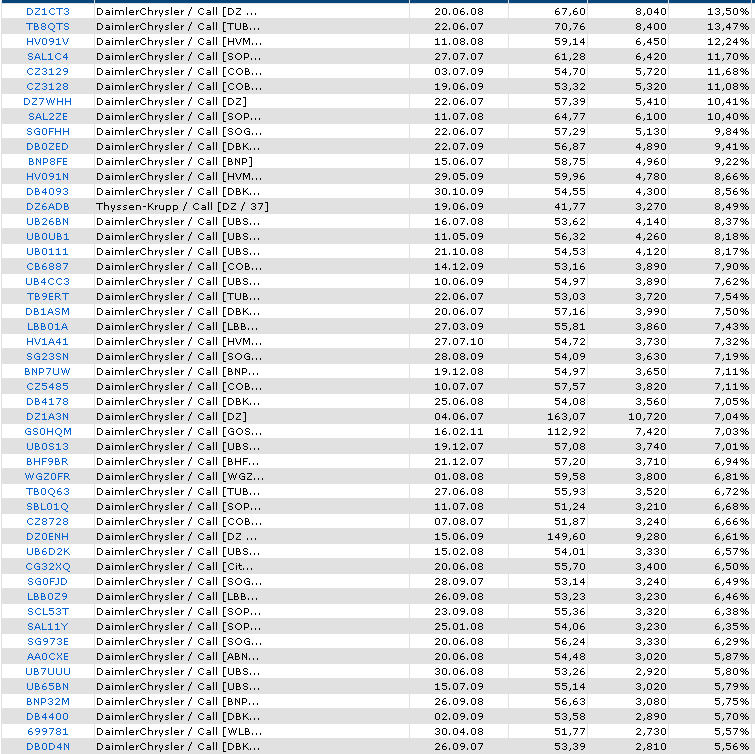The image size is (755, 754).
Task: Open the SG0FHH link
Action: 48,131
